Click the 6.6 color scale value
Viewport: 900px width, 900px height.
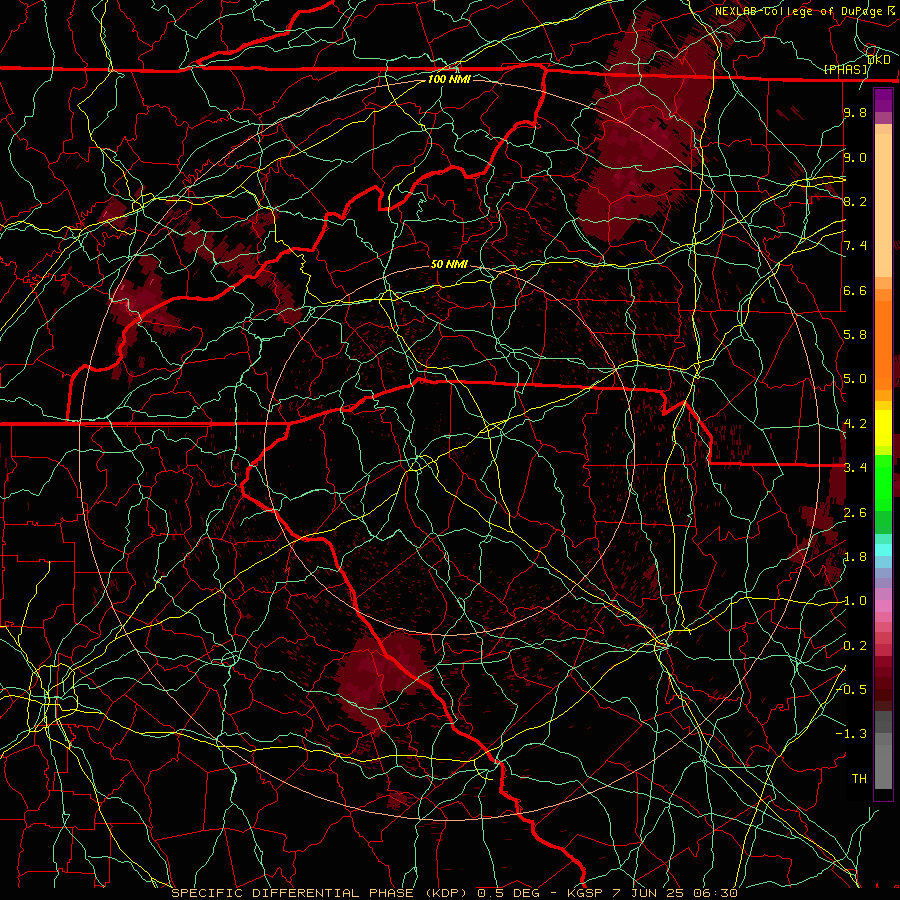point(855,290)
